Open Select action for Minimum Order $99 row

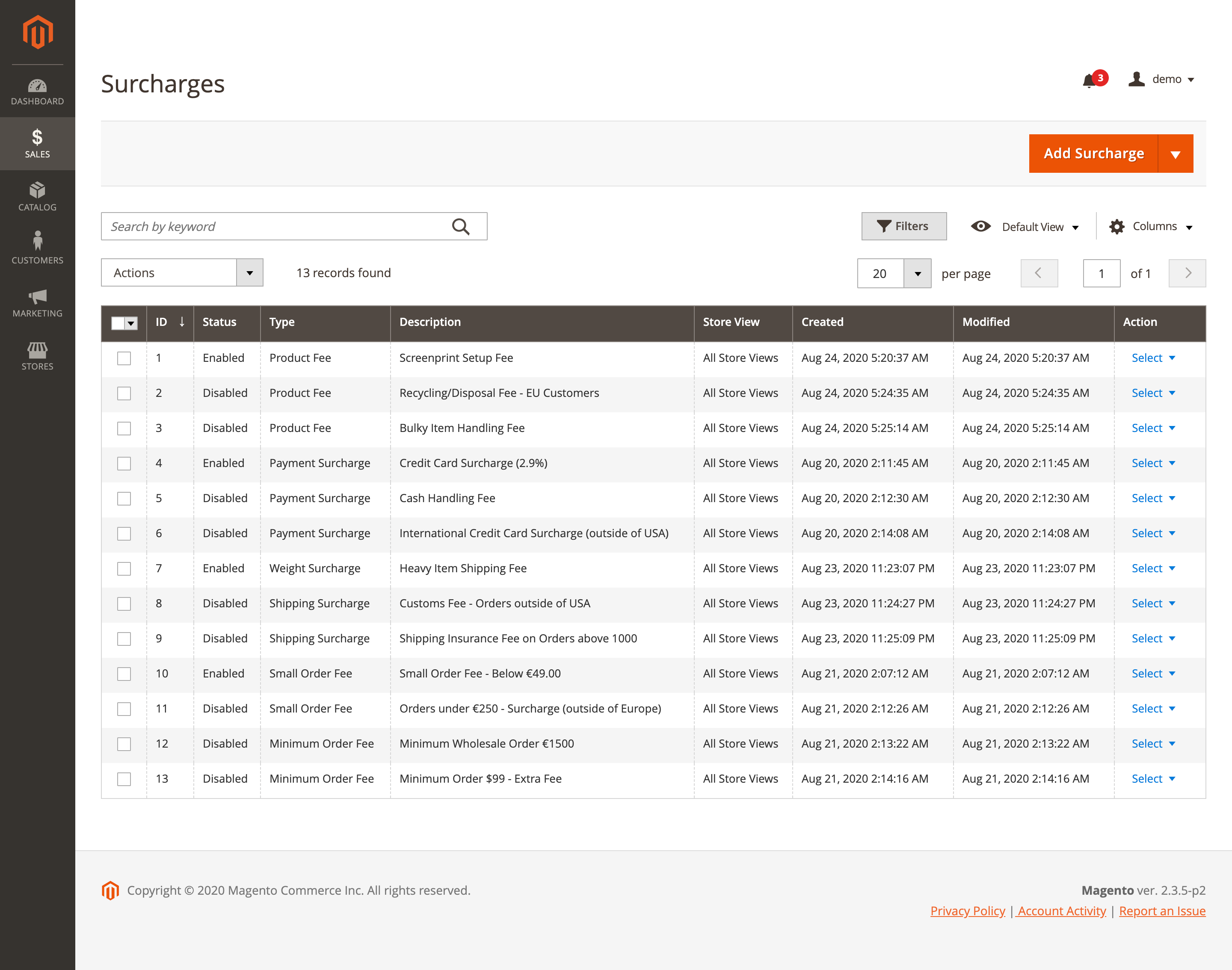click(1153, 779)
